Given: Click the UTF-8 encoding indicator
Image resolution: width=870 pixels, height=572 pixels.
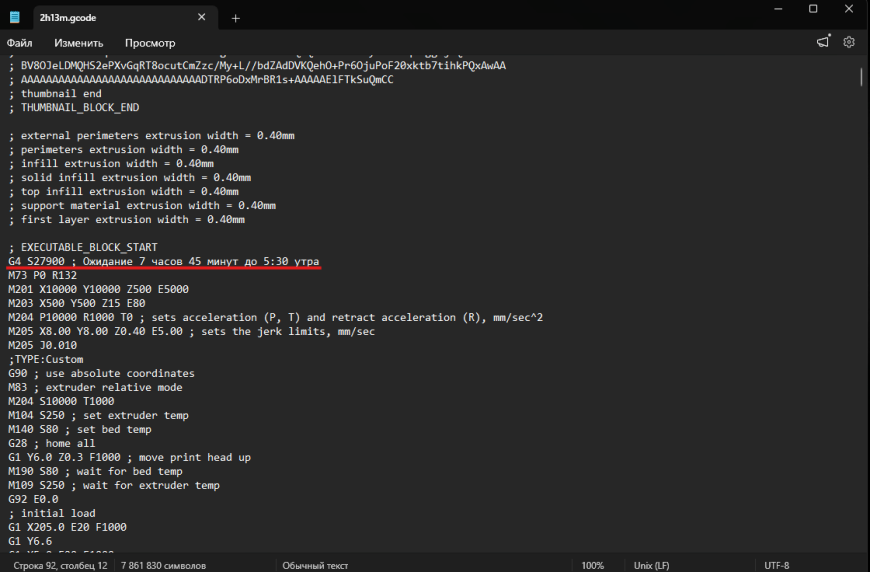Looking at the screenshot, I should point(776,565).
